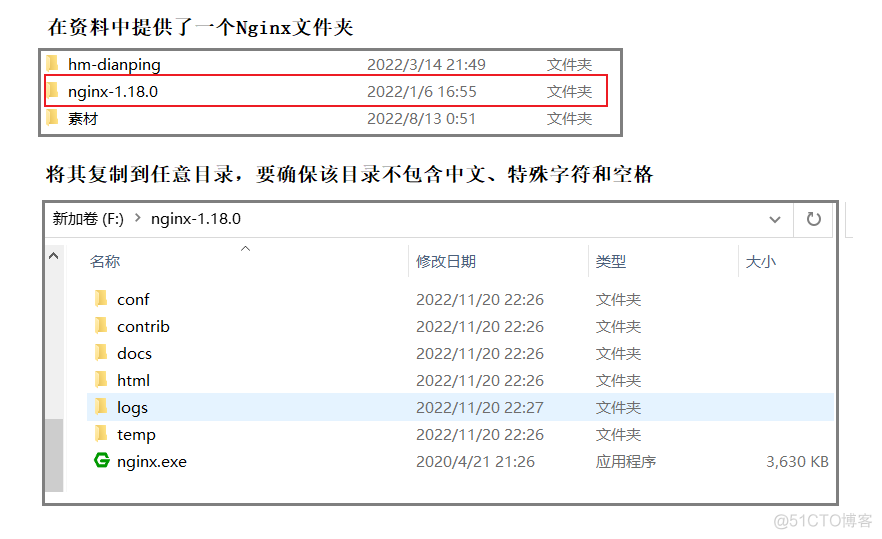The height and width of the screenshot is (539, 882).
Task: Select the logs folder name
Action: (132, 408)
